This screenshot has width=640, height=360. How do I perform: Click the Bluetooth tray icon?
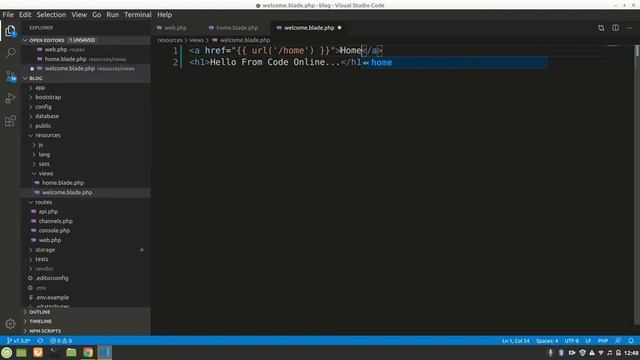[x=561, y=353]
